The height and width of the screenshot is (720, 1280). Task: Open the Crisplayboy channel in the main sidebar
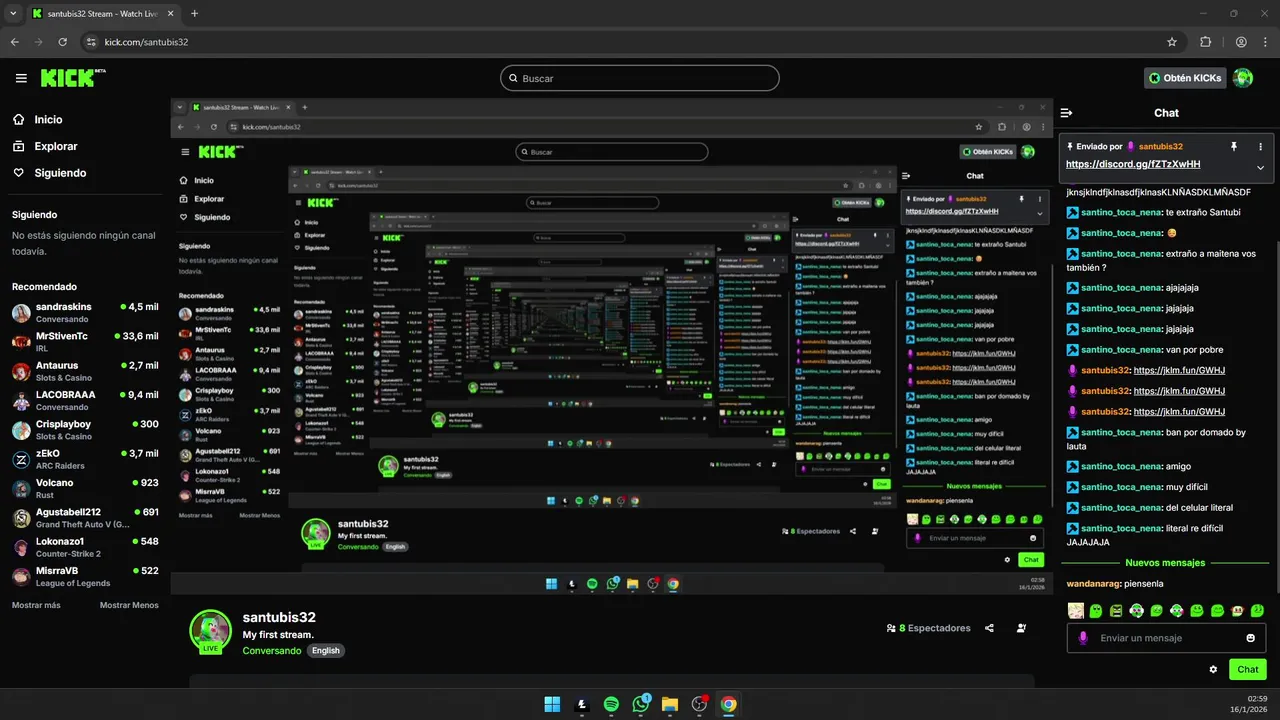pos(85,430)
